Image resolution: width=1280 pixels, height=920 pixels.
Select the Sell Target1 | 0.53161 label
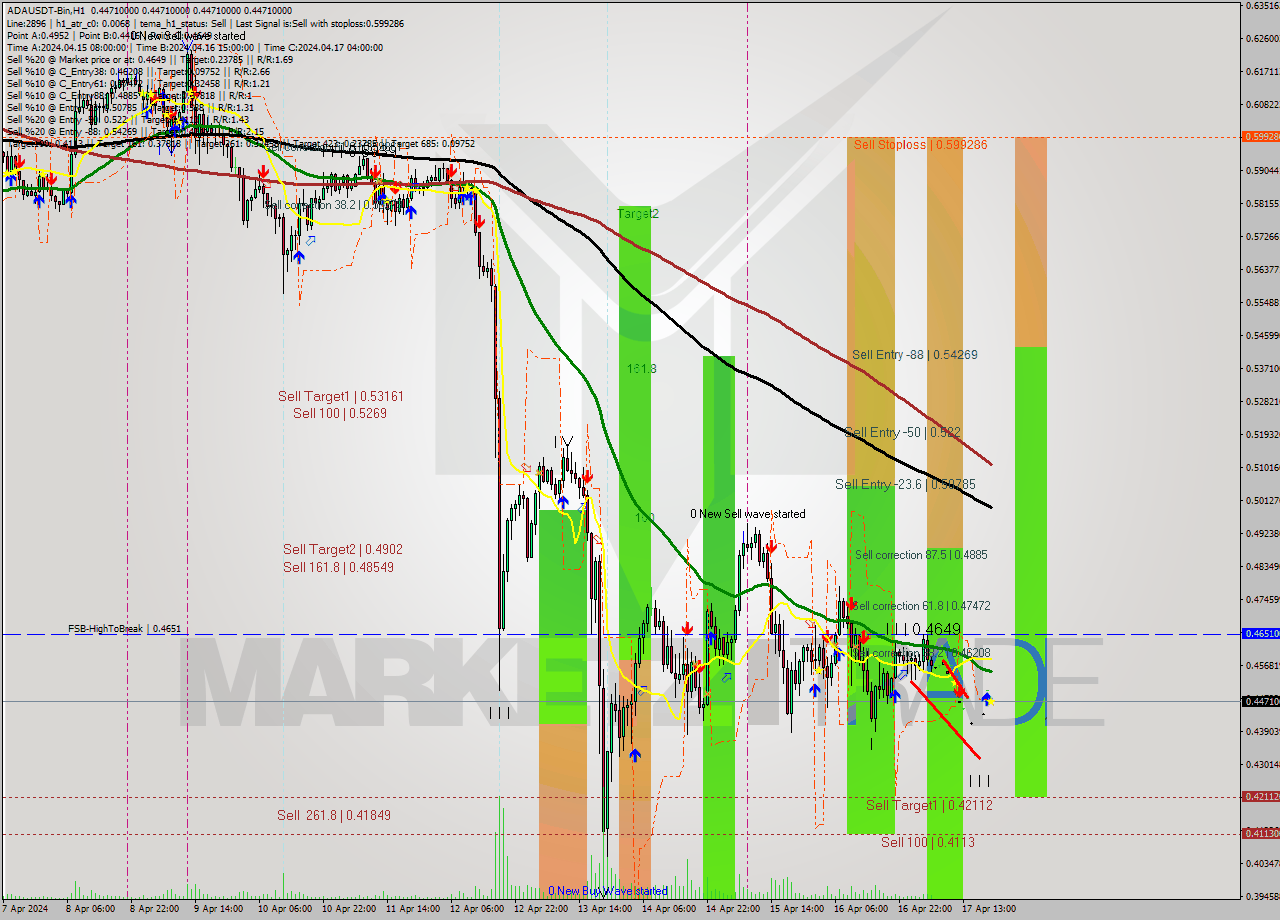click(x=341, y=396)
